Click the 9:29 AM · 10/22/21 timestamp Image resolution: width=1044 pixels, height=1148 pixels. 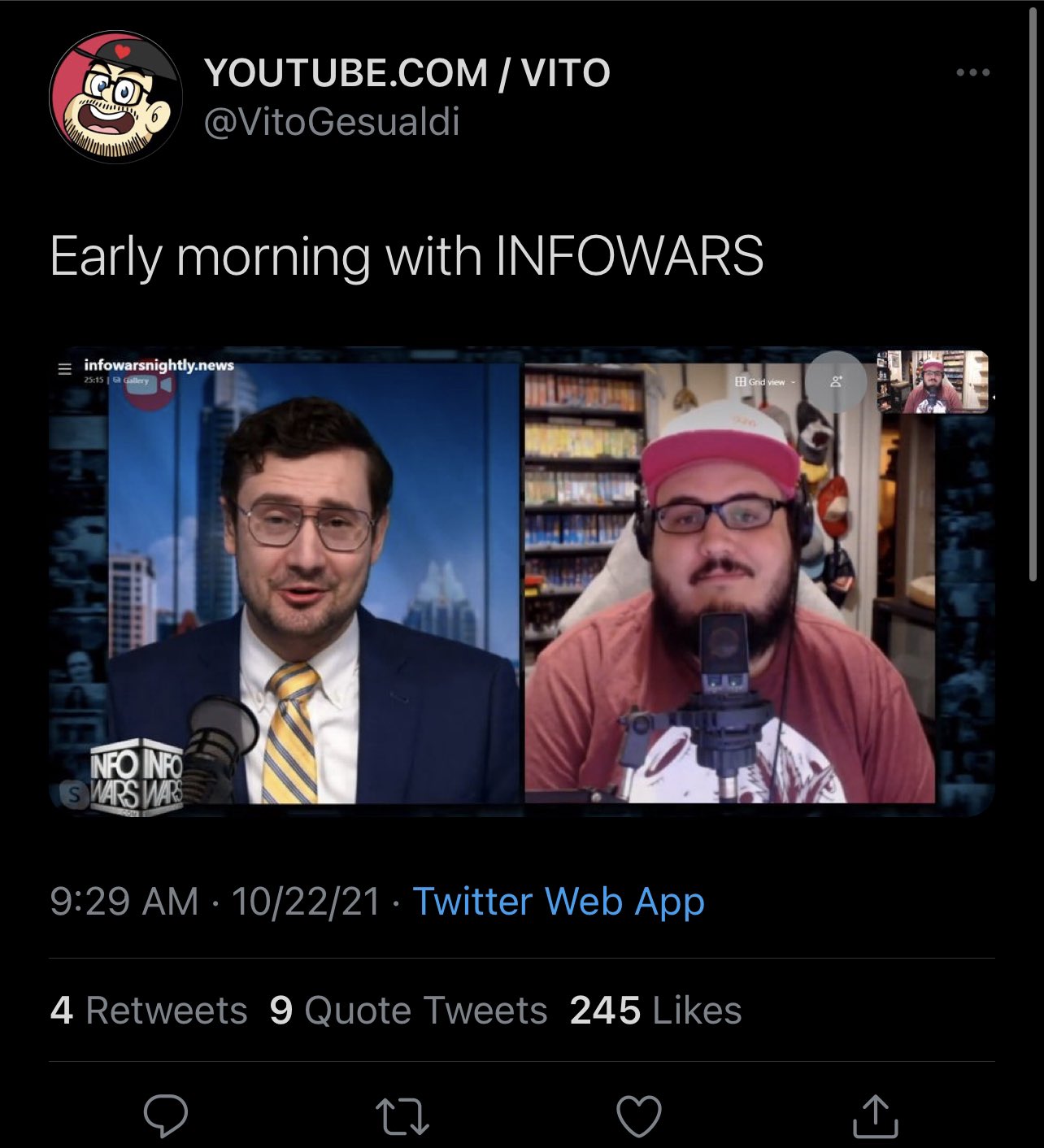(x=215, y=901)
